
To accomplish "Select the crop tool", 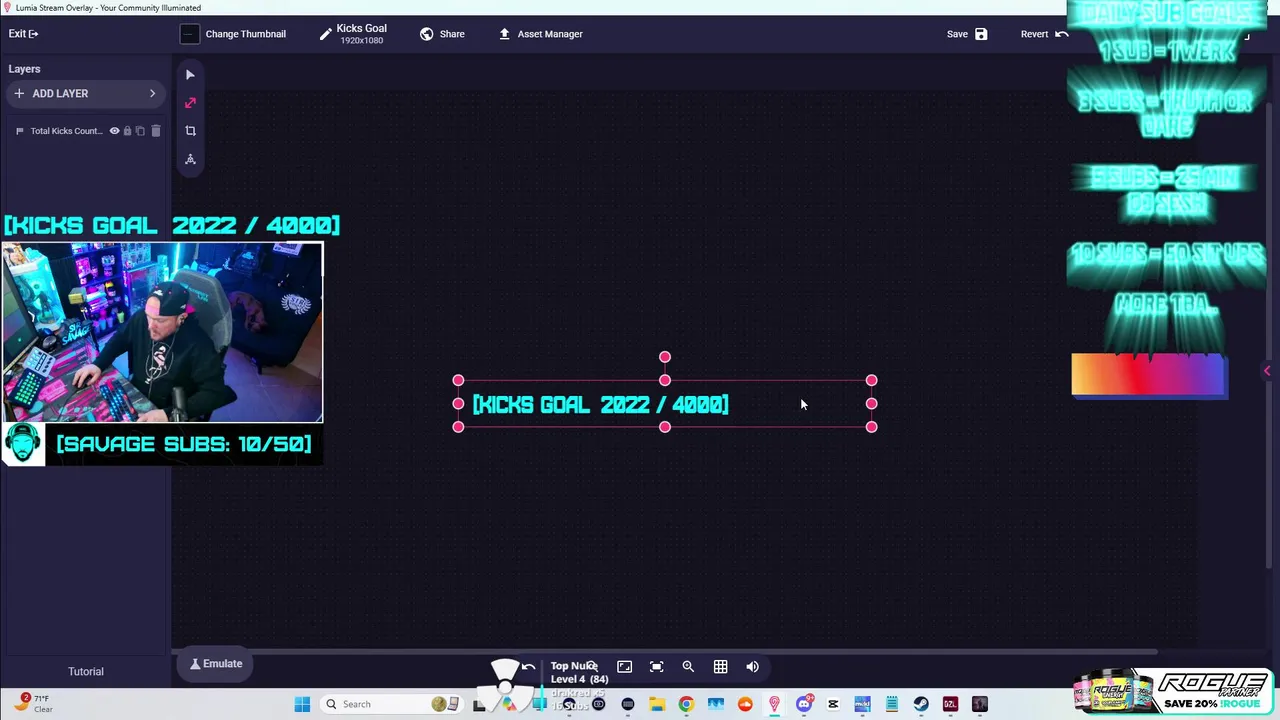I will [190, 131].
